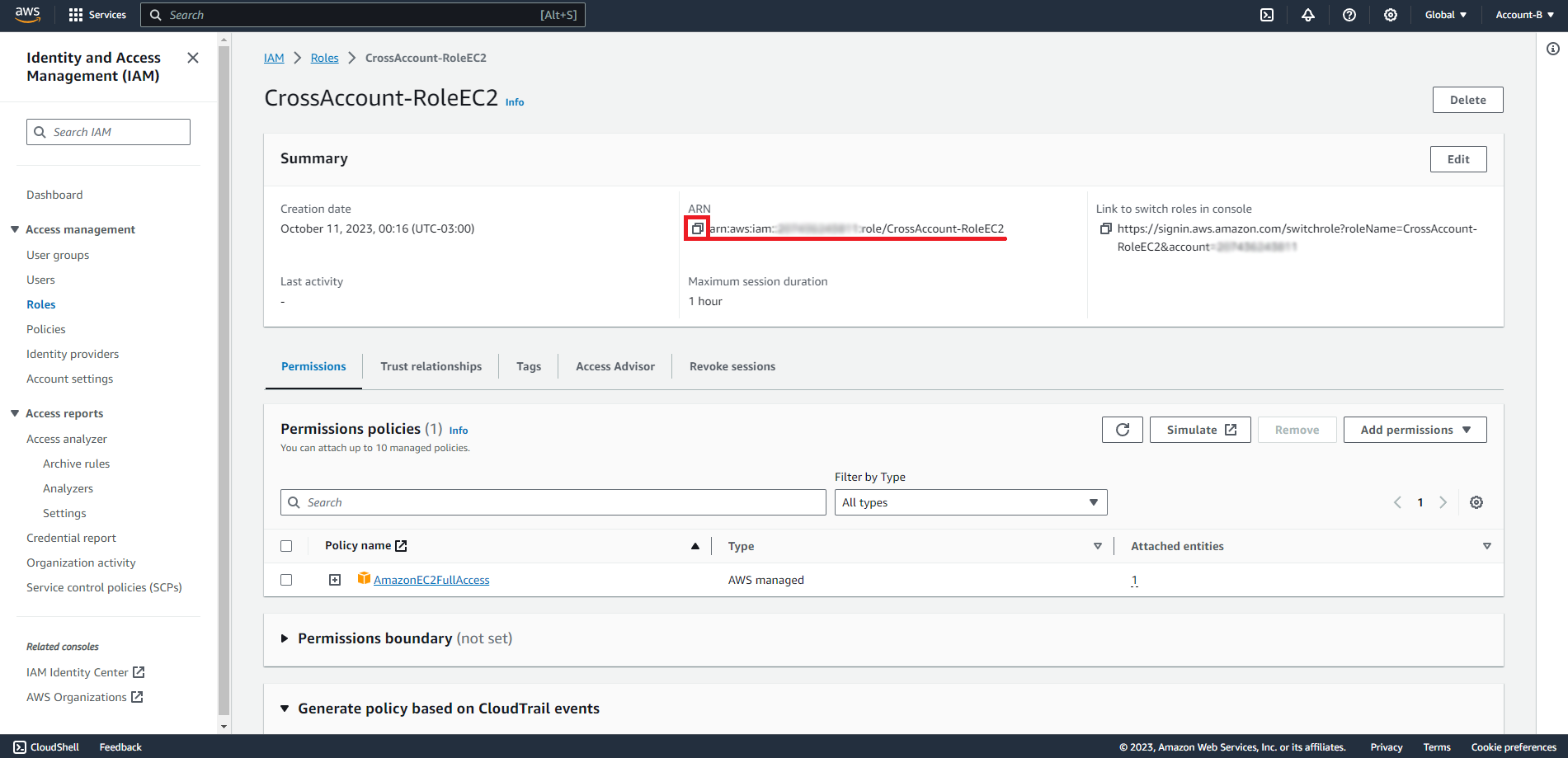The image size is (1568, 758).
Task: Click the CloudShell icon in footer
Action: coord(20,747)
